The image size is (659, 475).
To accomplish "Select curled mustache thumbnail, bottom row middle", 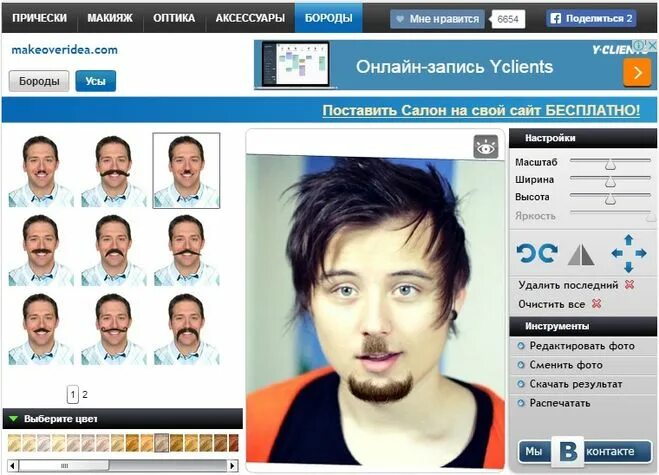I will click(113, 329).
